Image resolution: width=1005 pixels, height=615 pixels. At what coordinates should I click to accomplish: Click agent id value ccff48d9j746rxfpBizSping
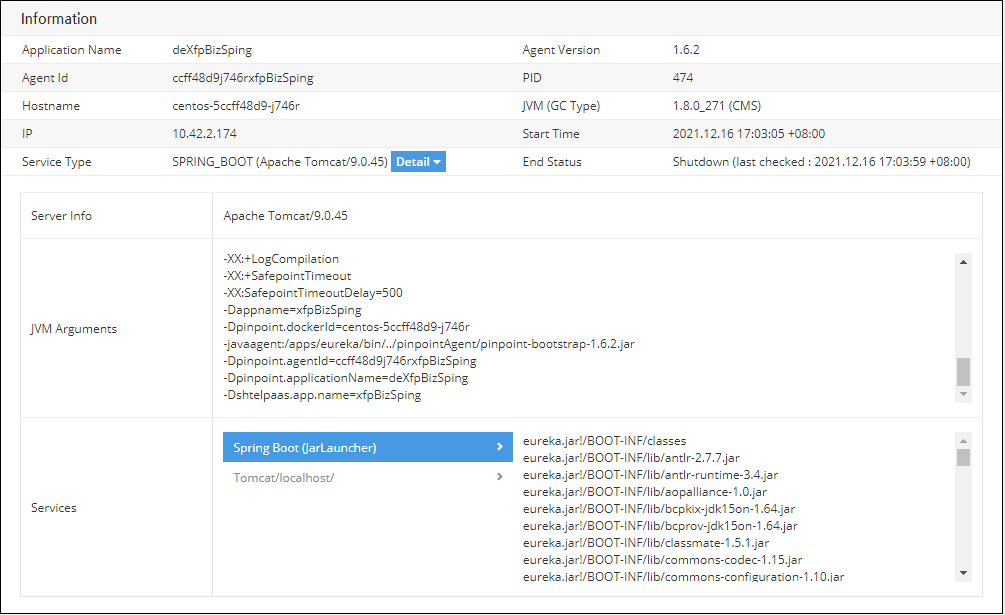(243, 78)
